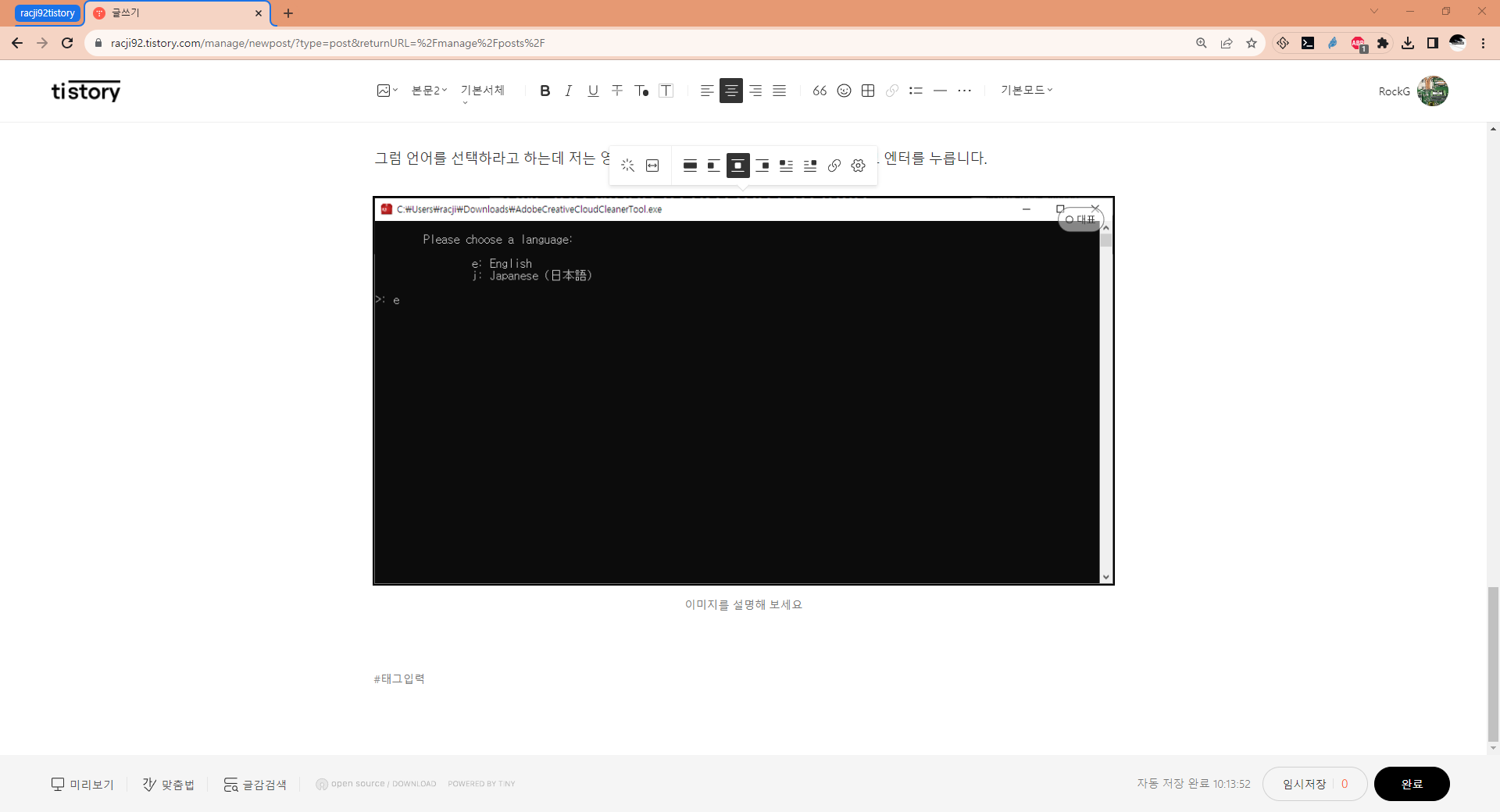This screenshot has width=1500, height=812.
Task: Open the tab search chevron
Action: click(x=1374, y=11)
